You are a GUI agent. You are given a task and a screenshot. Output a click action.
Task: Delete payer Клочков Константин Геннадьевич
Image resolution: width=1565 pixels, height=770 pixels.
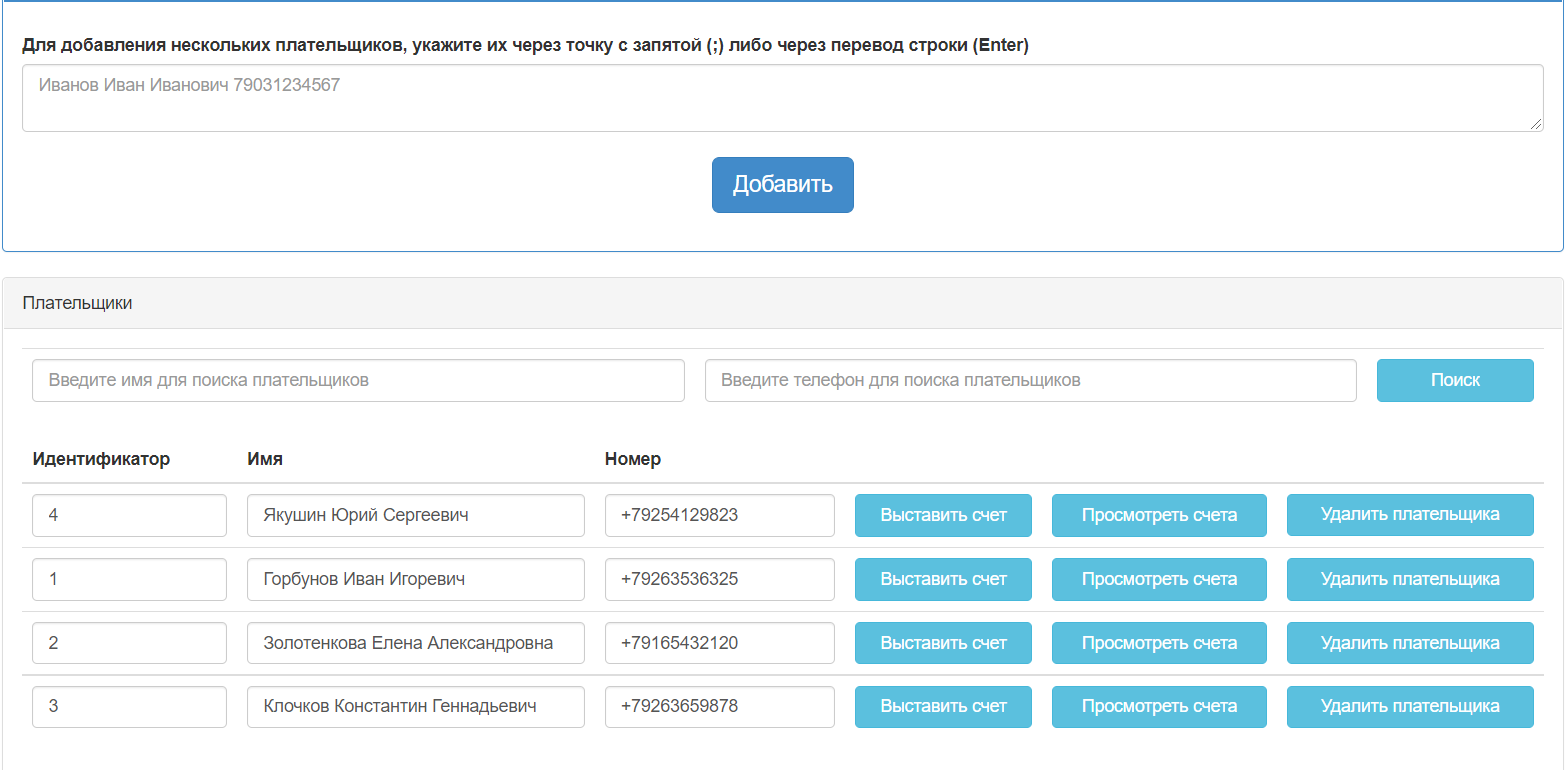pyautogui.click(x=1409, y=707)
